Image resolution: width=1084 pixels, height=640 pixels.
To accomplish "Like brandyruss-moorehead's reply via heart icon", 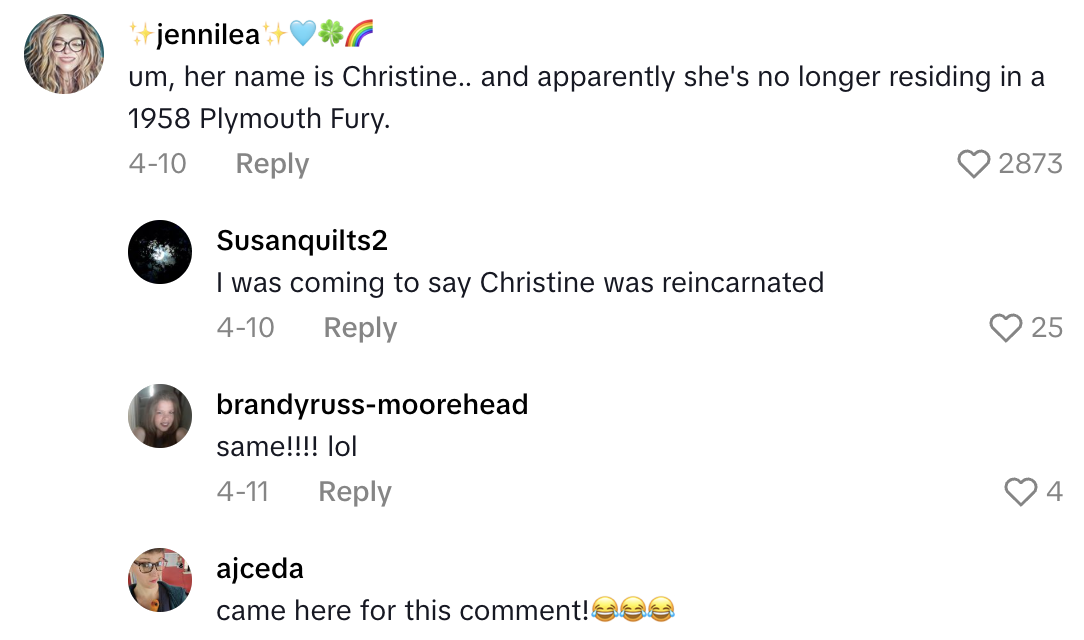I will [1020, 492].
